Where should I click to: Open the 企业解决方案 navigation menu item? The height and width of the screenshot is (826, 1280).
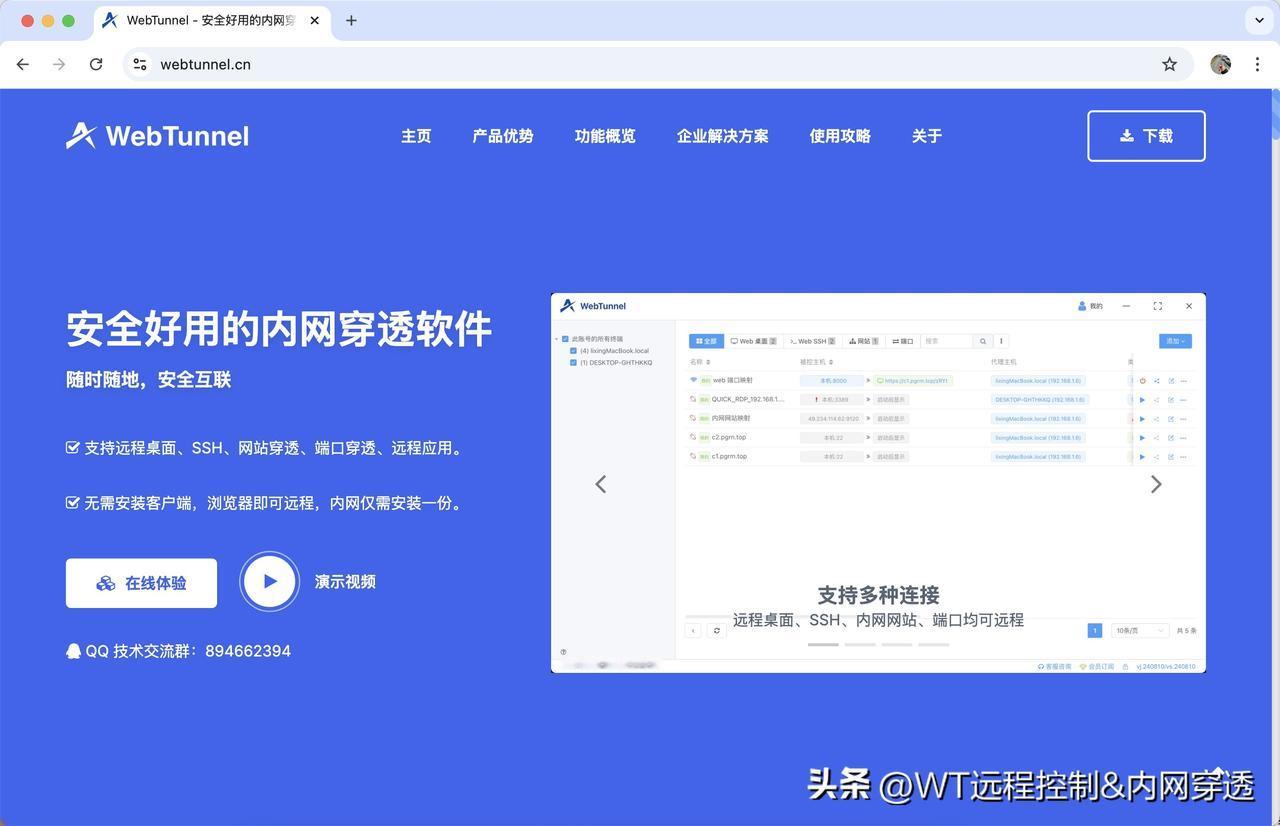722,135
